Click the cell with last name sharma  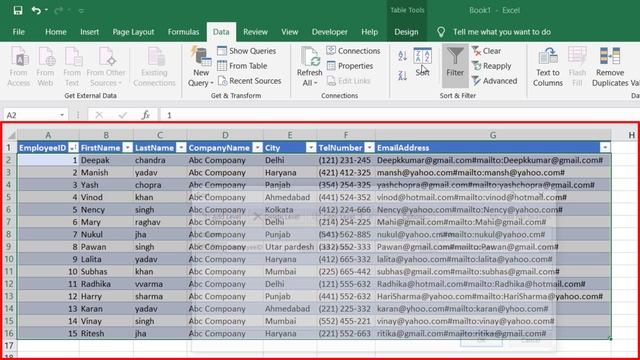pyautogui.click(x=160, y=296)
